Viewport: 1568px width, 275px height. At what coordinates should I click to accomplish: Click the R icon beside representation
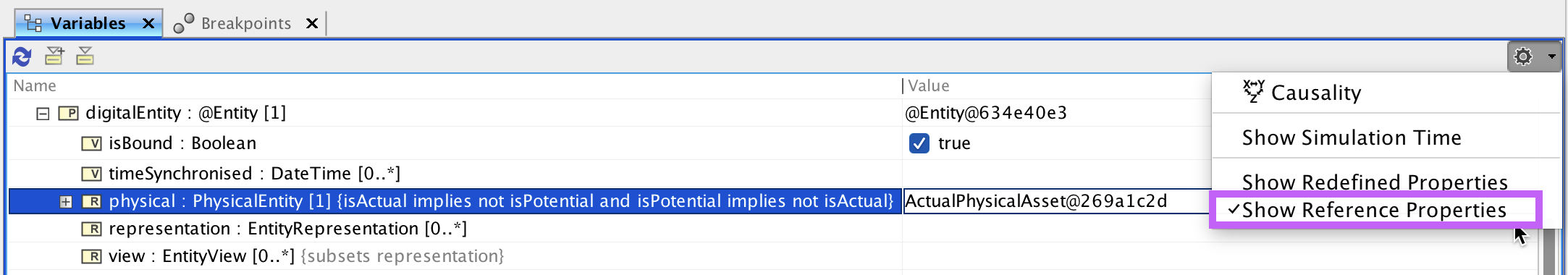coord(91,229)
